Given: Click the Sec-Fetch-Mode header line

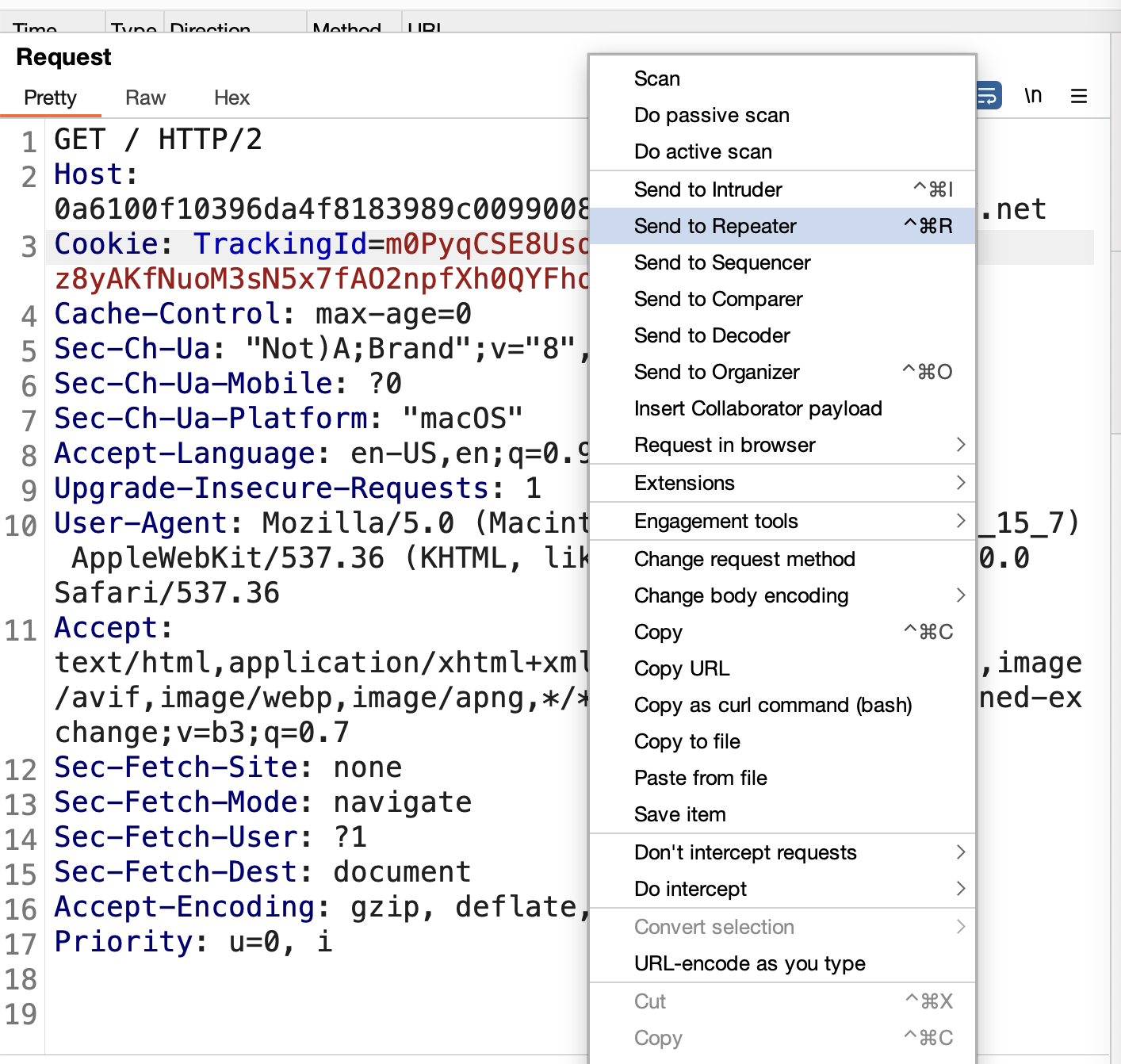Looking at the screenshot, I should tap(263, 802).
